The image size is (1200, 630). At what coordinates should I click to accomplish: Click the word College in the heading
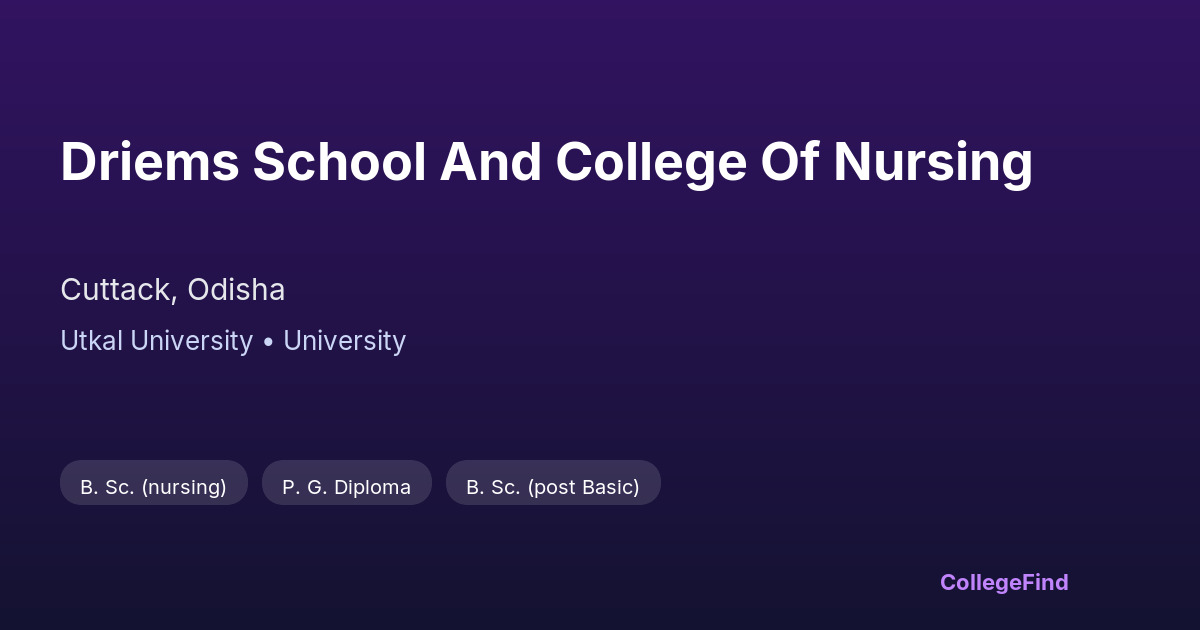pos(651,162)
